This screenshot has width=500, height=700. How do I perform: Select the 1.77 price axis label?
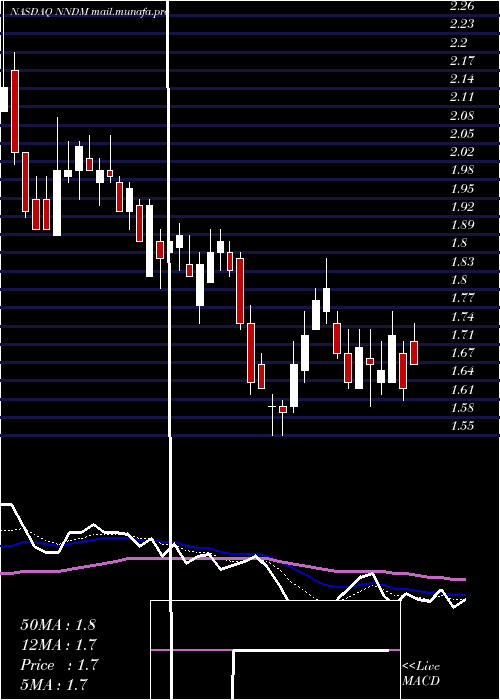pos(462,298)
